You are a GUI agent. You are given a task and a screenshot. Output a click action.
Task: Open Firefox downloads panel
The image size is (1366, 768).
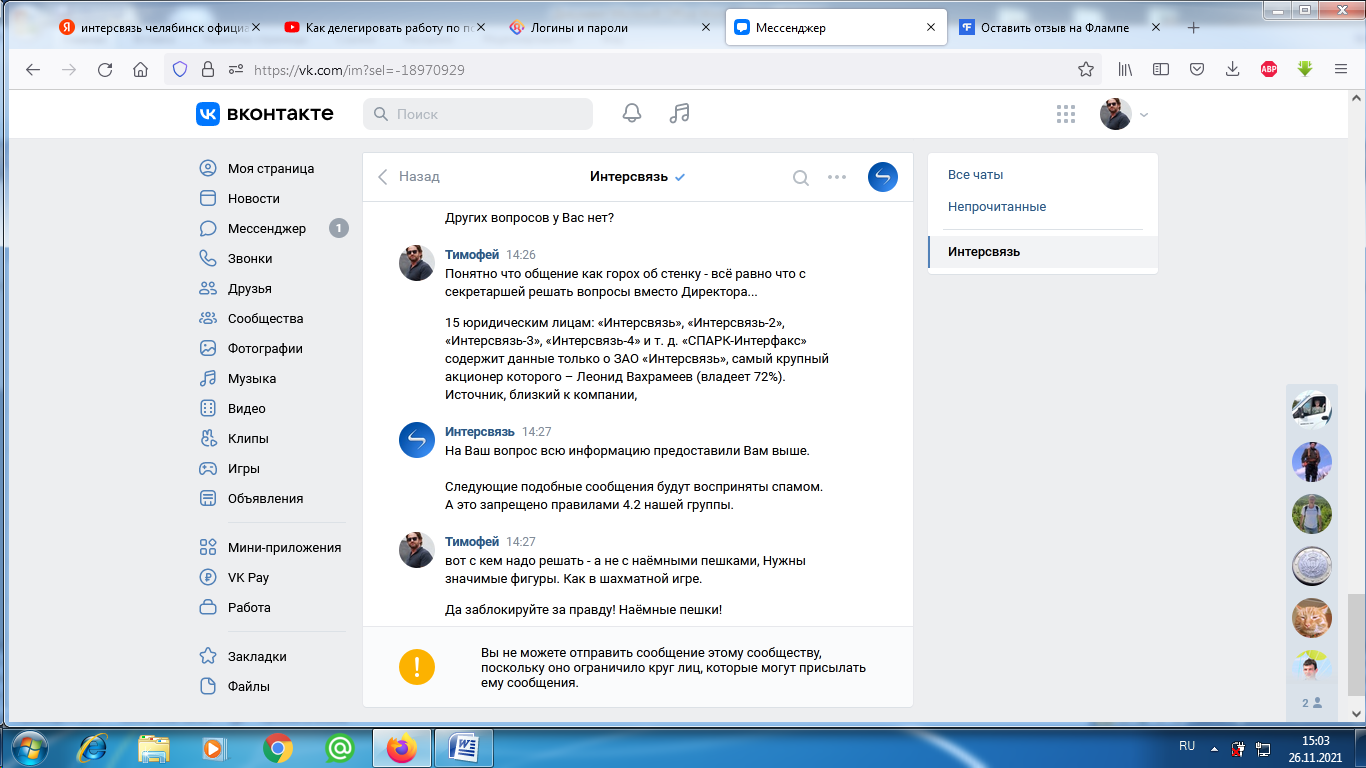tap(1233, 69)
